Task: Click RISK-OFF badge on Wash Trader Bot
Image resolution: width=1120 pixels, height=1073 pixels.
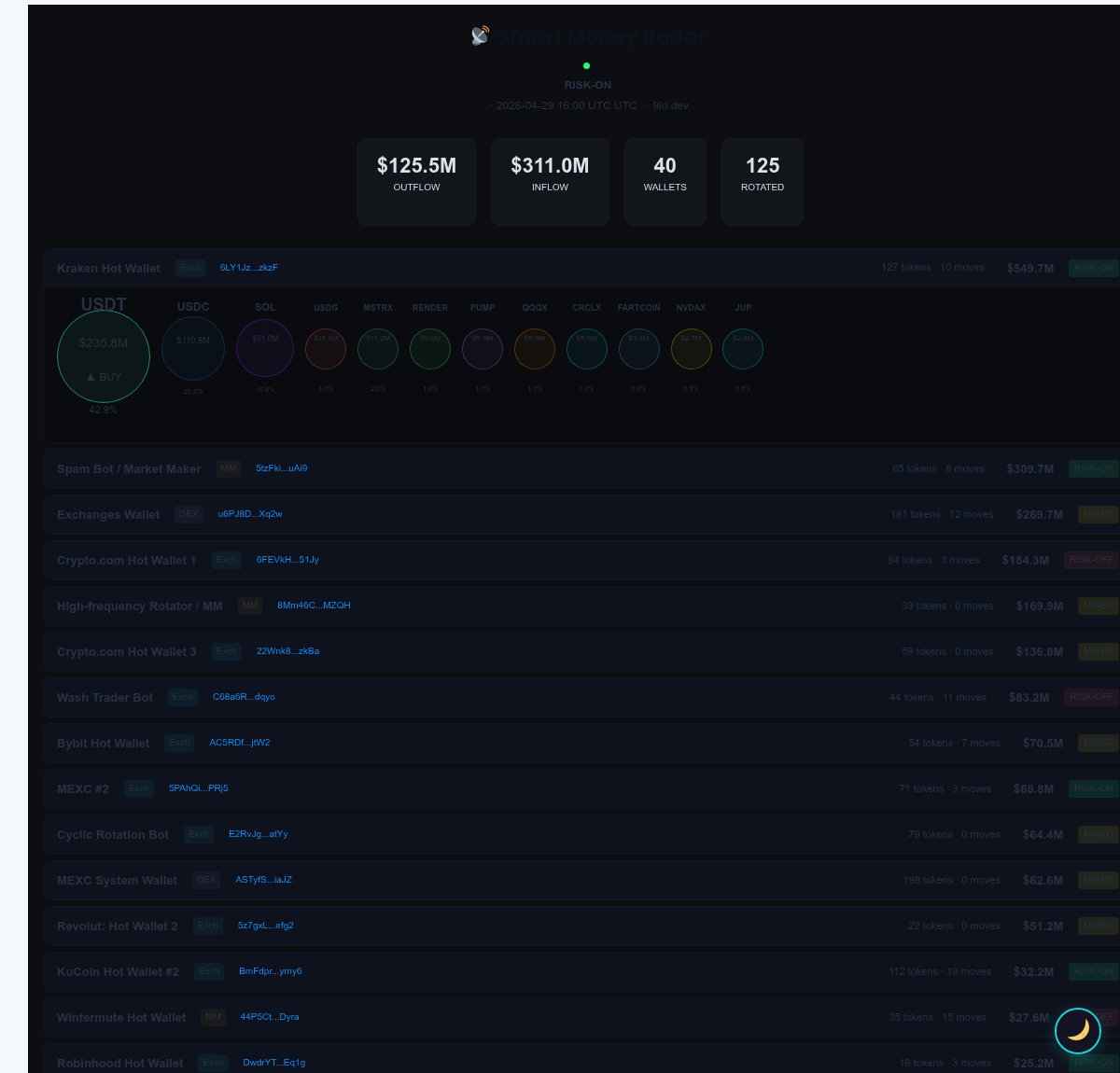Action: [x=1092, y=697]
